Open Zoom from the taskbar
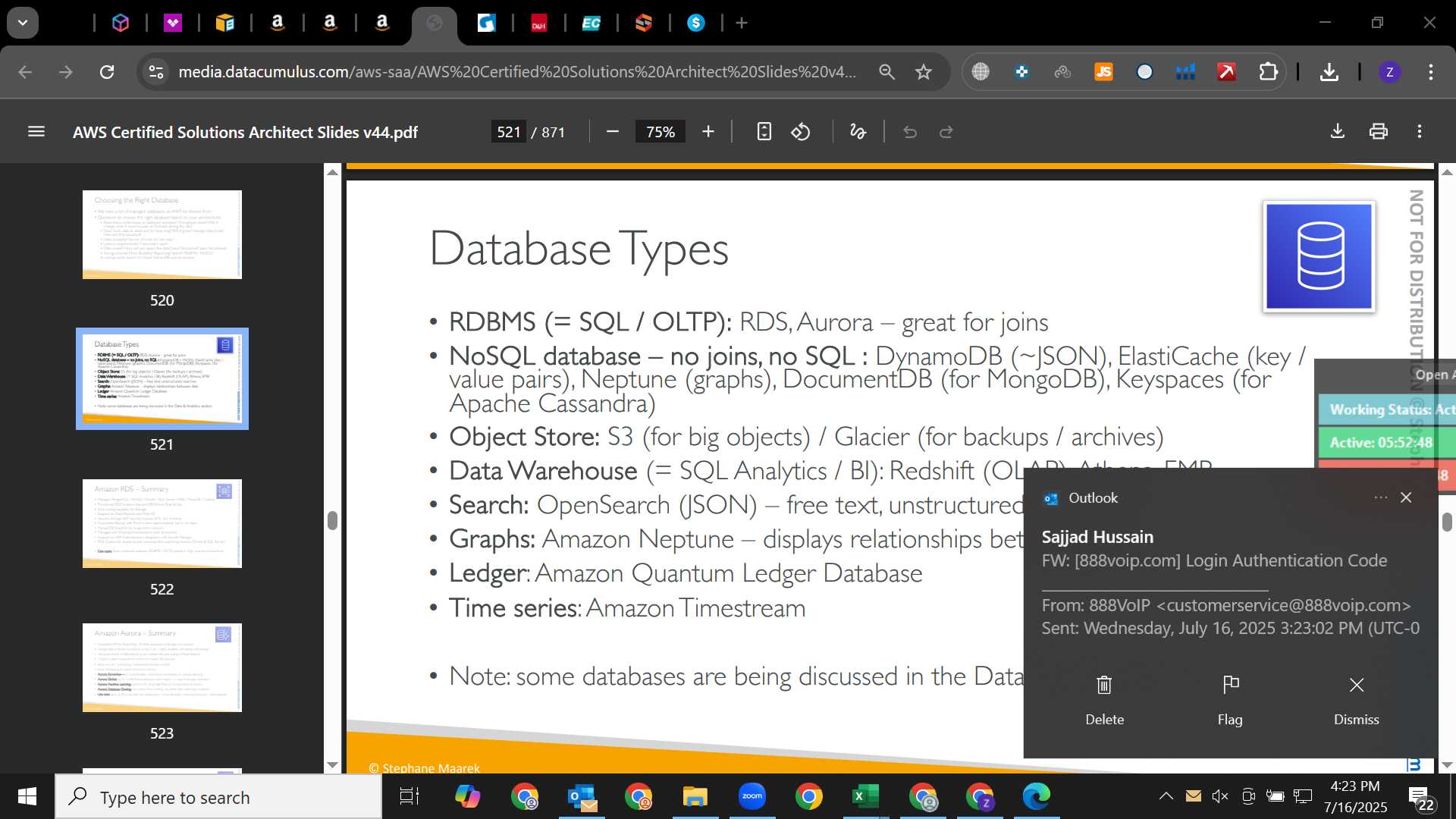This screenshot has height=819, width=1456. tap(752, 796)
